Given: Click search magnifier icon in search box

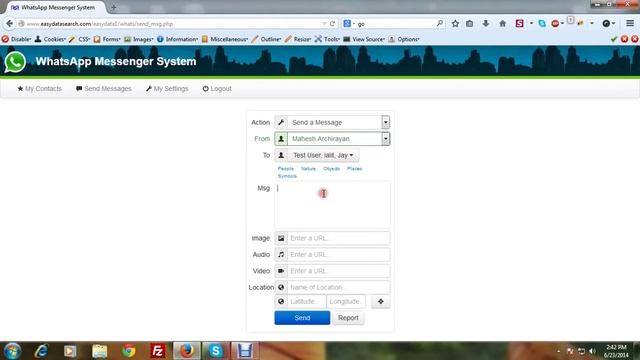Looking at the screenshot, I should click(x=440, y=24).
